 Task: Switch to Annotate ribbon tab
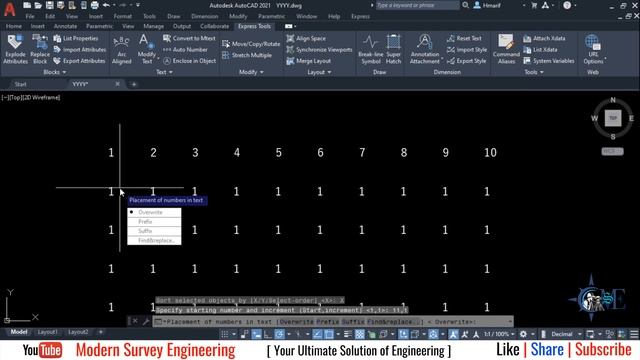click(65, 26)
